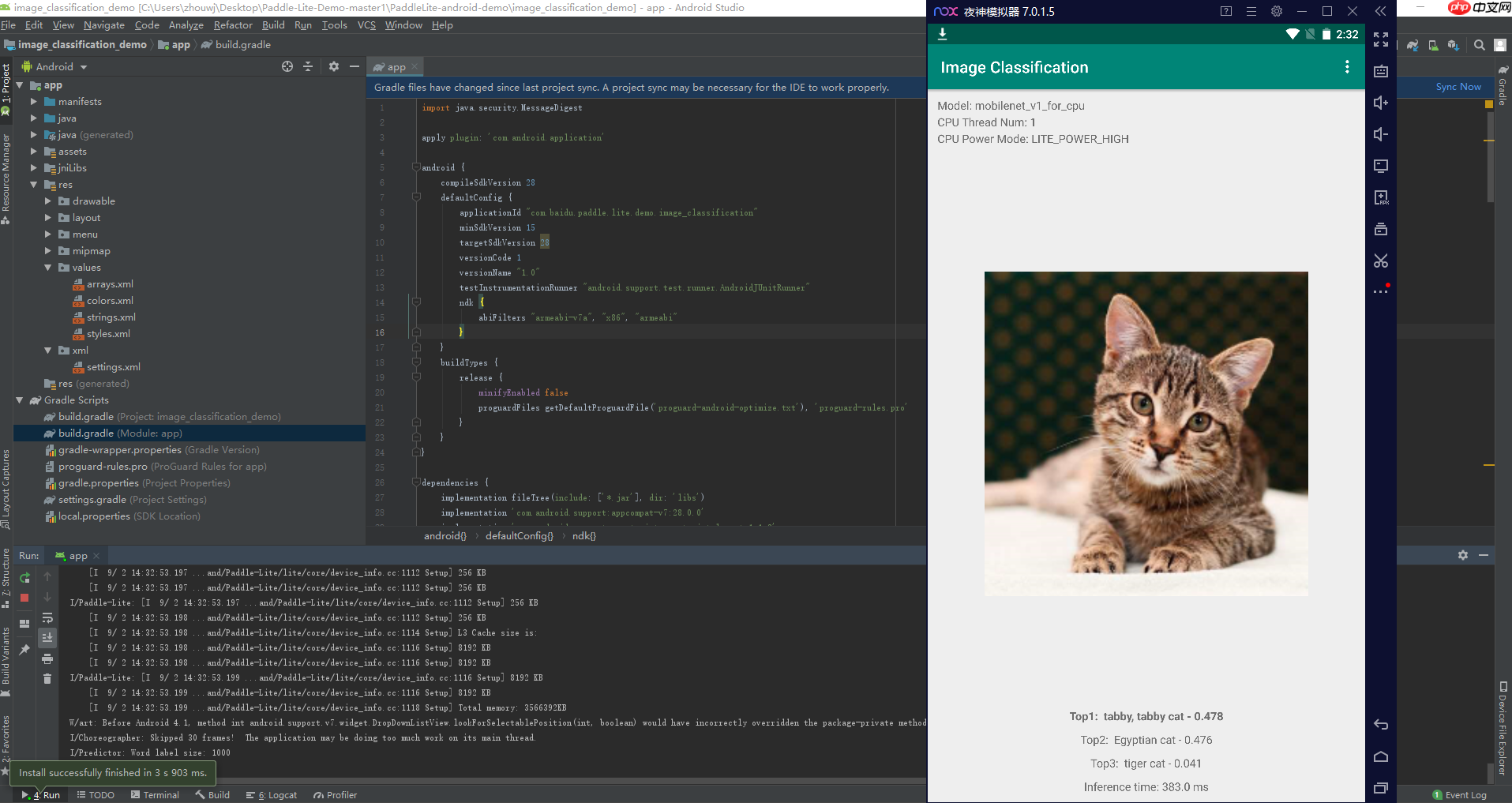Open the Nox install APK icon
Image resolution: width=1512 pixels, height=803 pixels.
1380,197
